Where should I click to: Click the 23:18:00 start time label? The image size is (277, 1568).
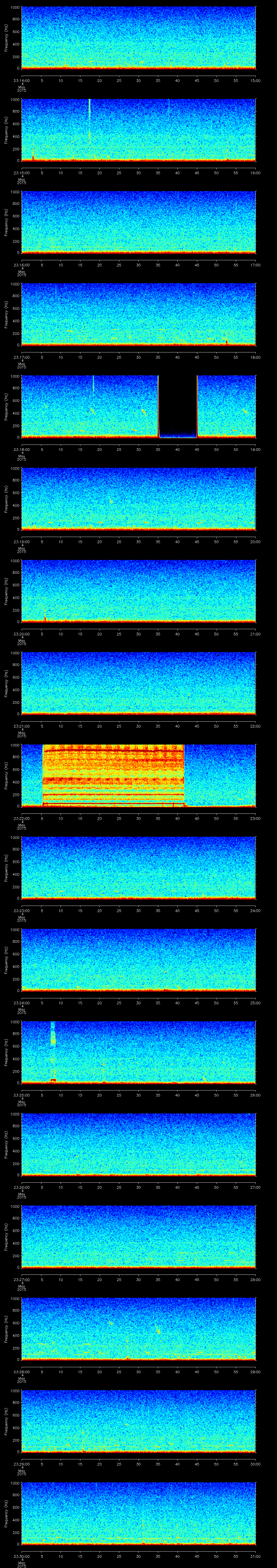point(21,449)
